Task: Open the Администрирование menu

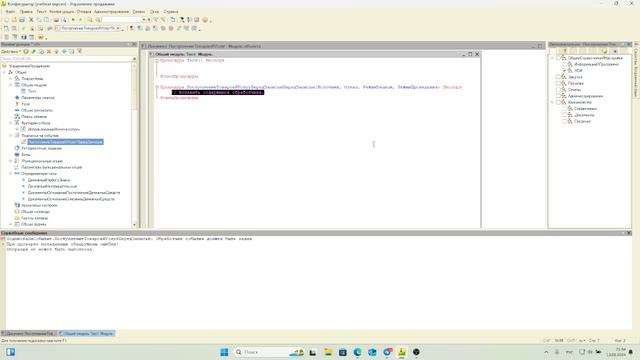Action: point(111,12)
